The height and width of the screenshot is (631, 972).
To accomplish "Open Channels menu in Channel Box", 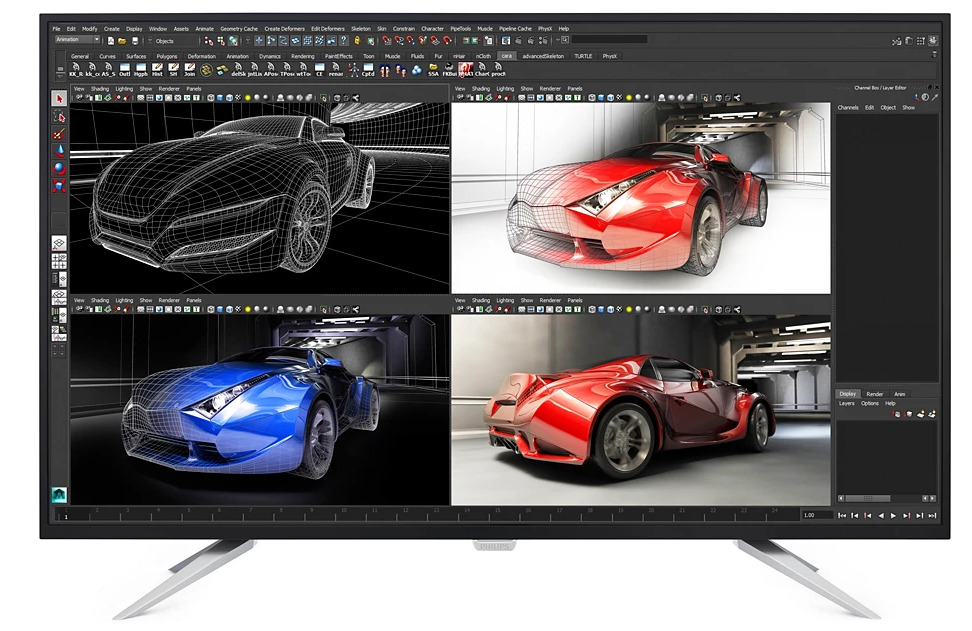I will pos(848,108).
